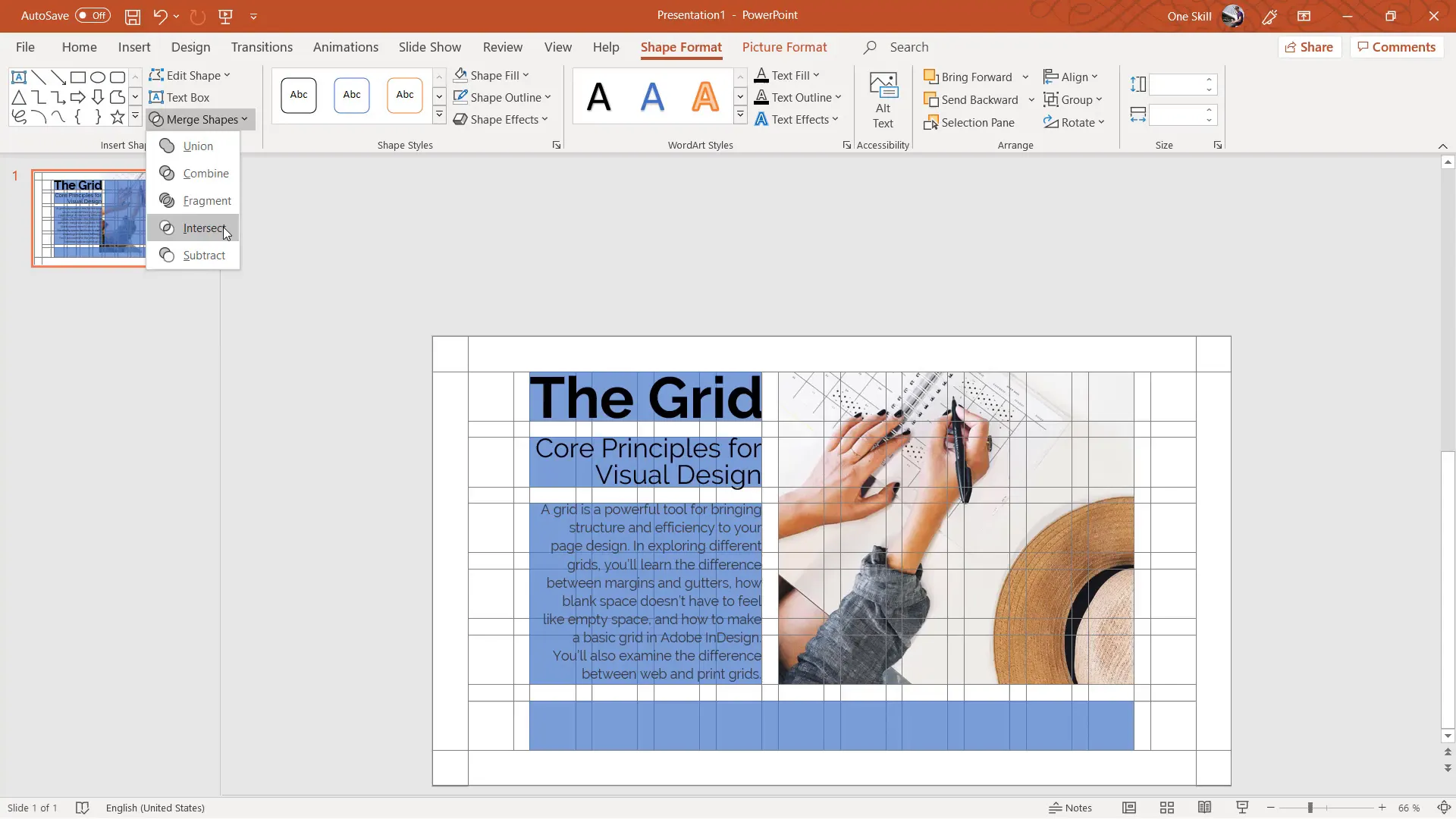Viewport: 1456px width, 819px height.
Task: Open the Design tab
Action: tap(190, 47)
